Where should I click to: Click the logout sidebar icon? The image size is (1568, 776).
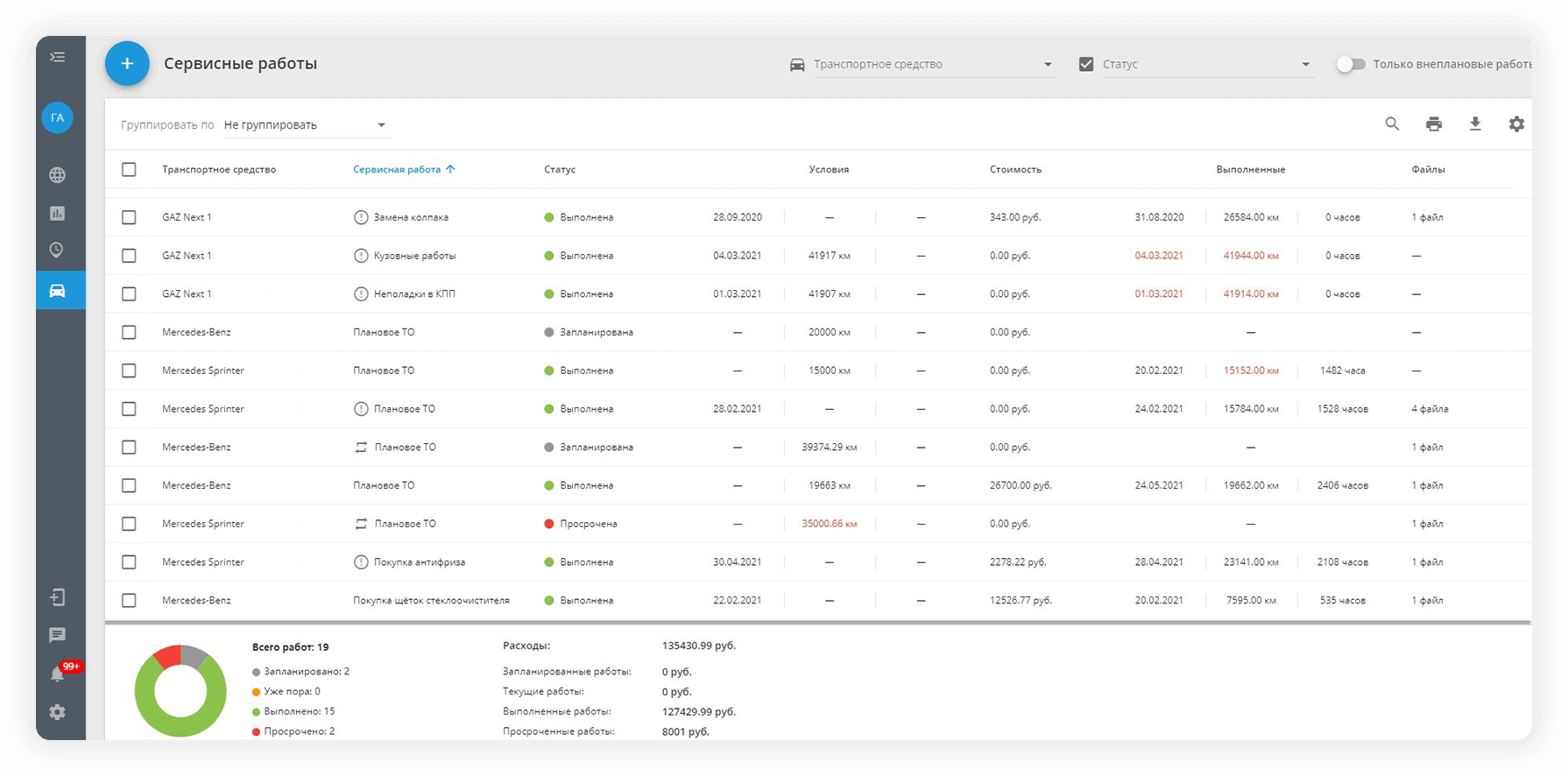tap(58, 597)
